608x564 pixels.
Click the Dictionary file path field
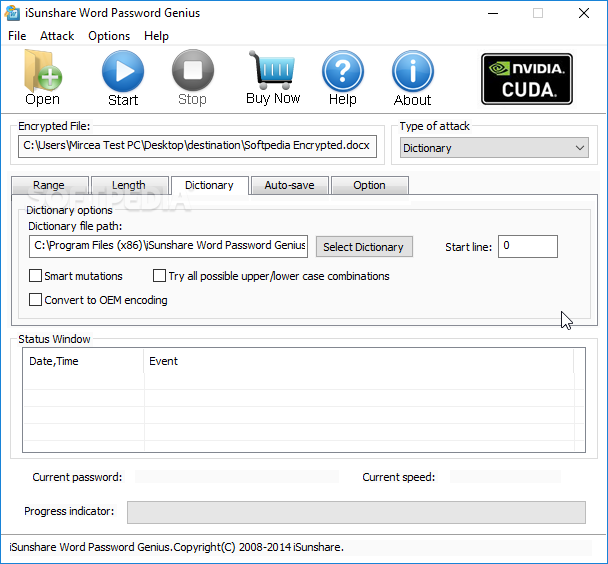[x=168, y=246]
